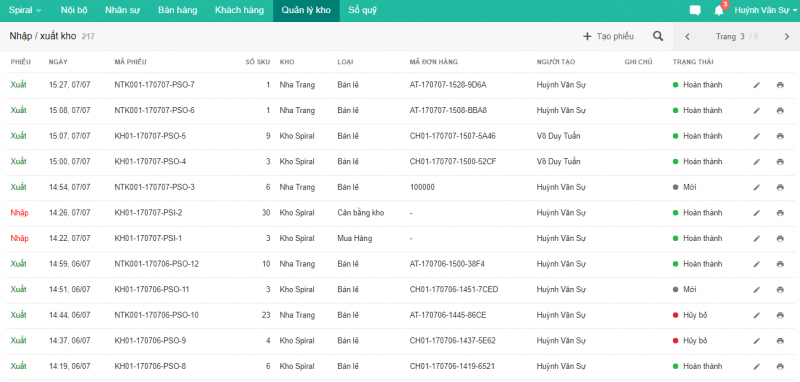The width and height of the screenshot is (800, 382).
Task: Click the Tạo phiếu button
Action: pyautogui.click(x=608, y=36)
